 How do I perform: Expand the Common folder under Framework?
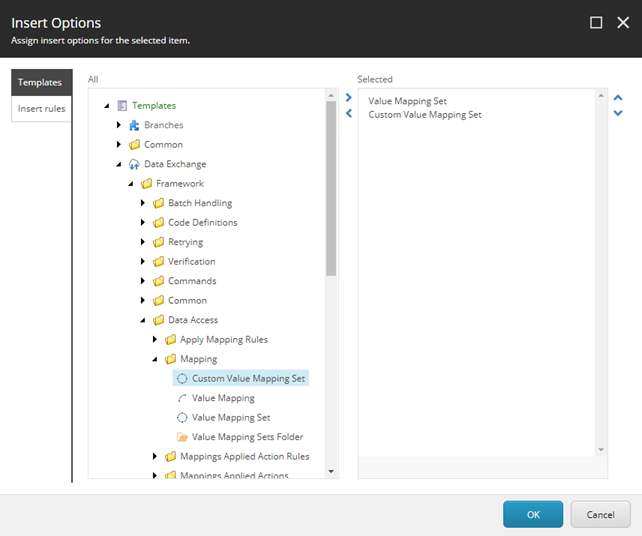click(143, 301)
